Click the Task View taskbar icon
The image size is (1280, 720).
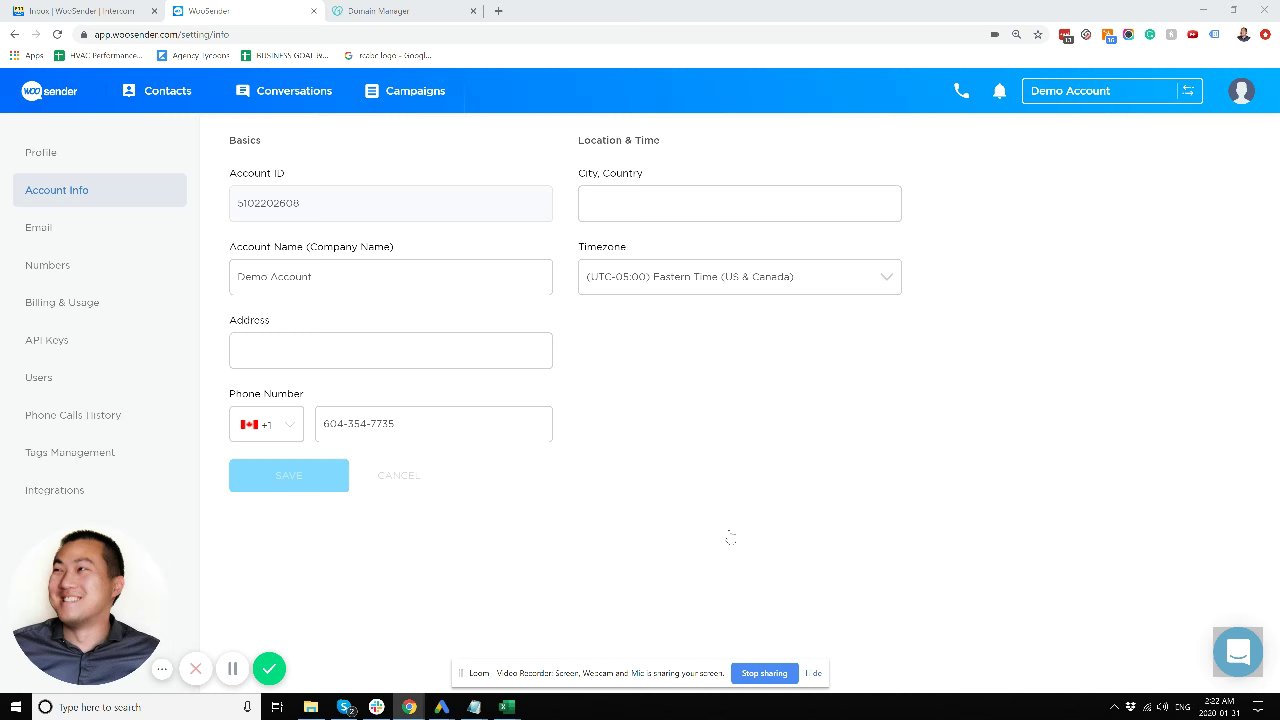click(x=277, y=707)
